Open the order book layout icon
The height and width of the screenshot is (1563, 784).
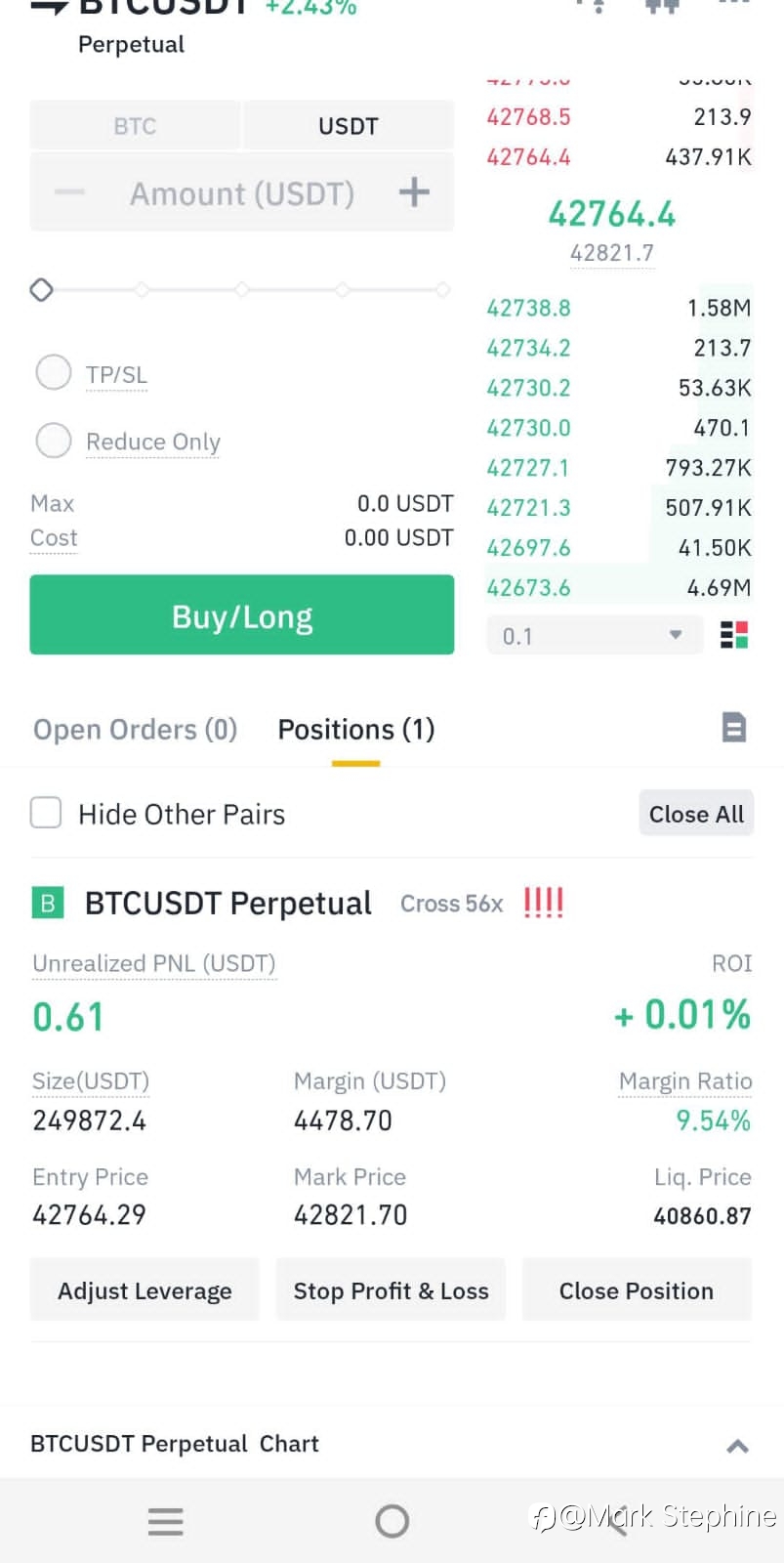(734, 635)
